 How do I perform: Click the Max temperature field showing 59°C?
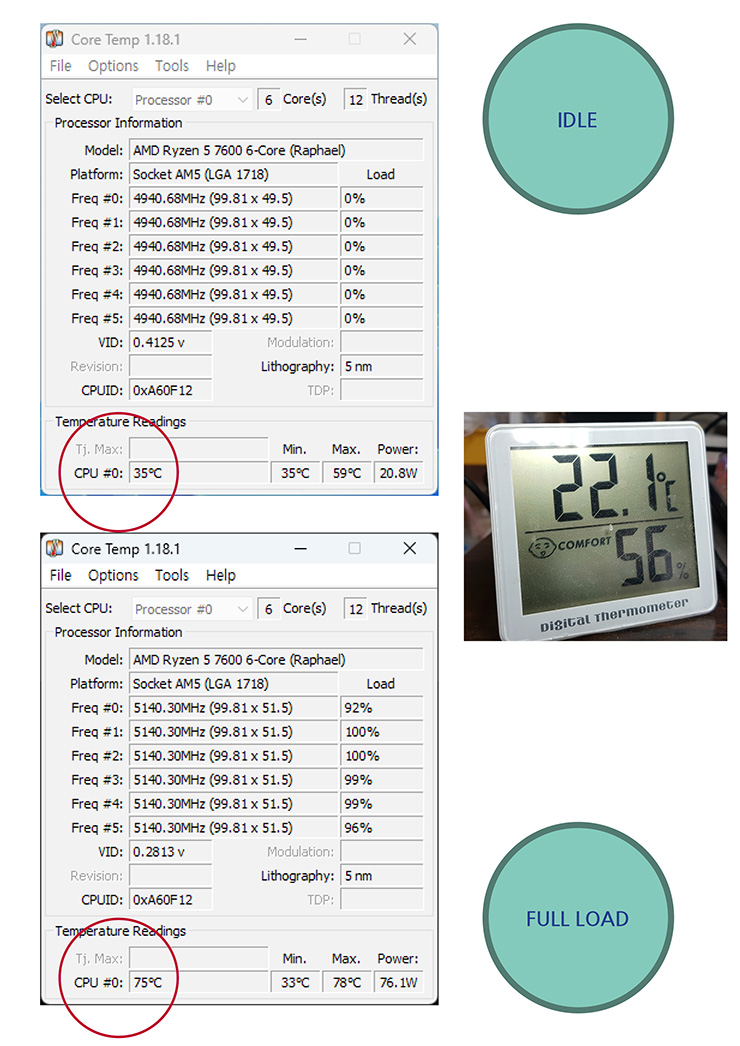coord(346,473)
